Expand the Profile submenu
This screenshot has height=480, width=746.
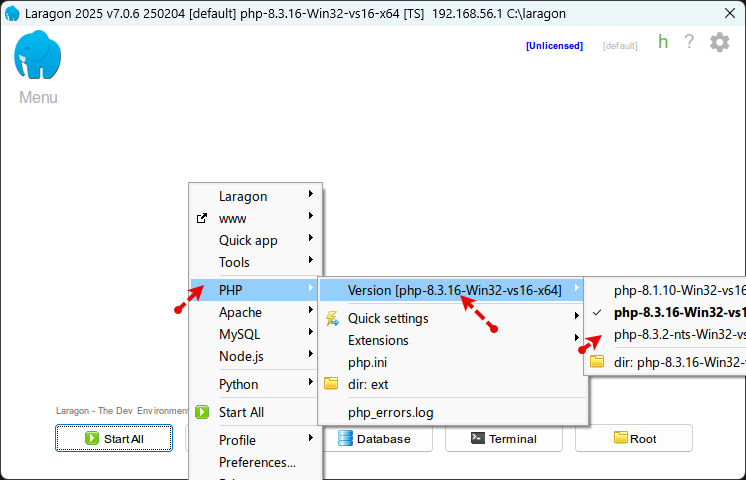(255, 440)
